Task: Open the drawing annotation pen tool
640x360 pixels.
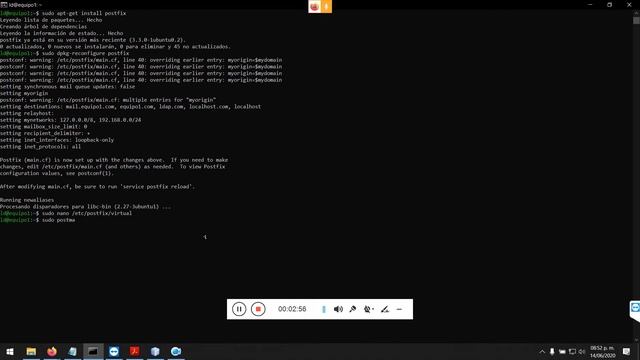Action: click(384, 309)
